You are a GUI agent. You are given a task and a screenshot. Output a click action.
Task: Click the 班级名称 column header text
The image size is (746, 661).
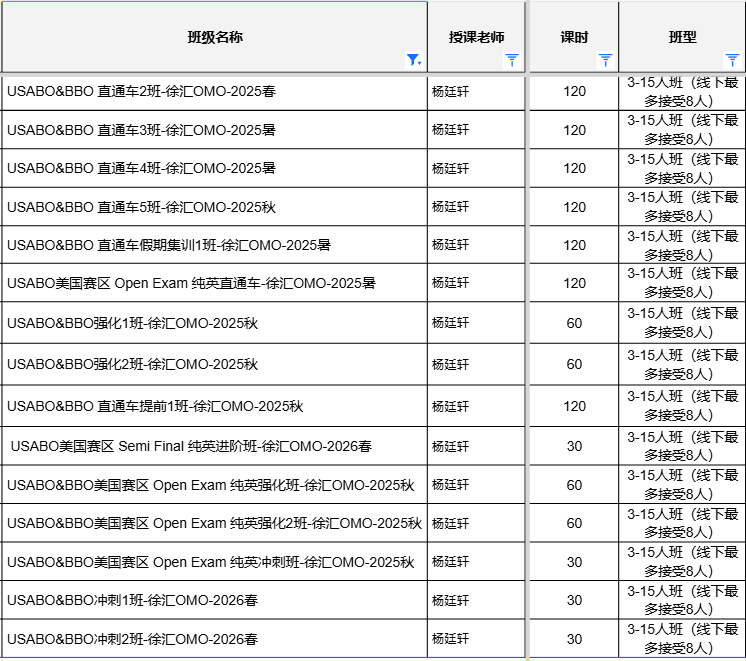215,37
